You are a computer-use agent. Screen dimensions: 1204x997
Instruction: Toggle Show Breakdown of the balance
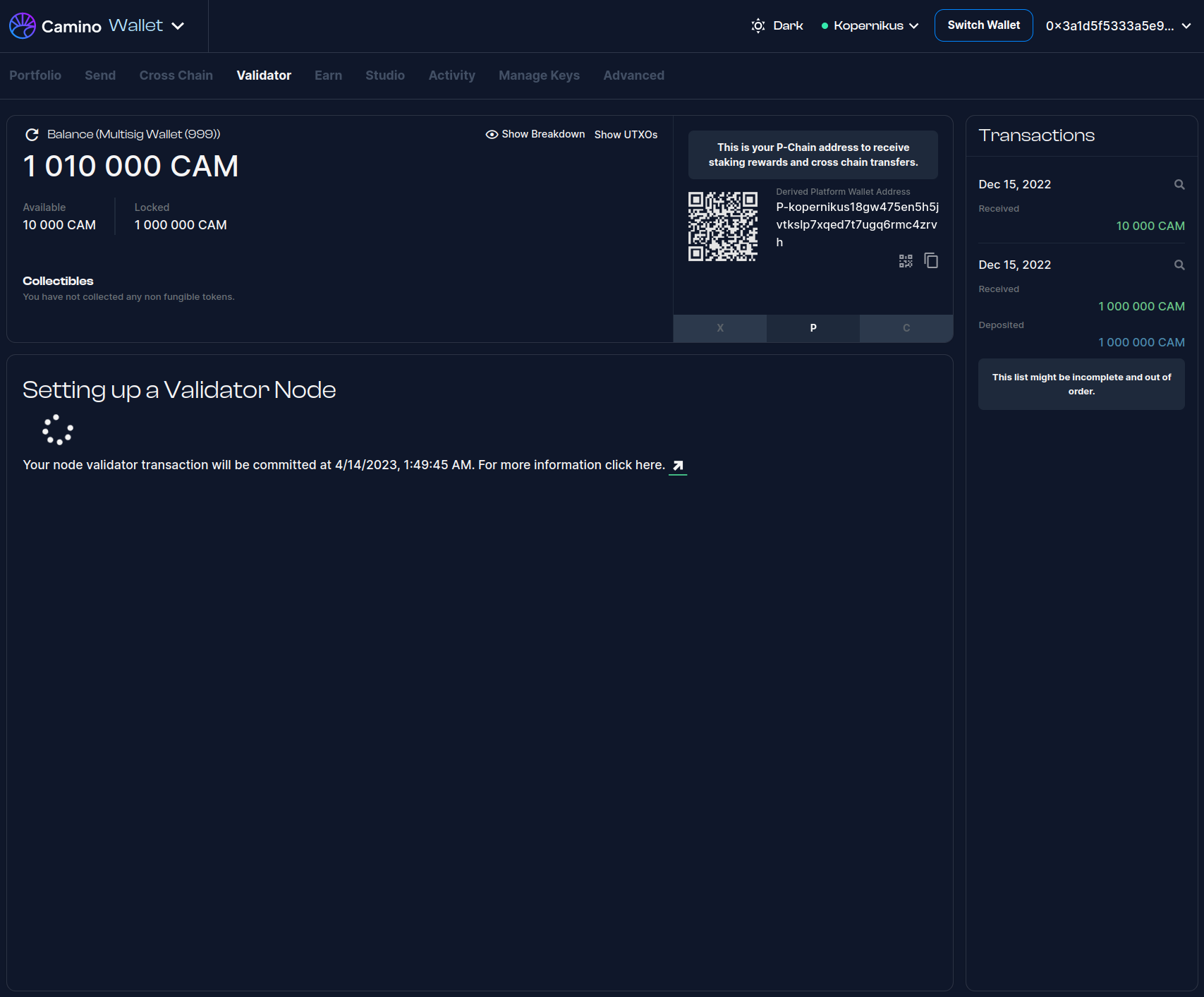click(535, 135)
